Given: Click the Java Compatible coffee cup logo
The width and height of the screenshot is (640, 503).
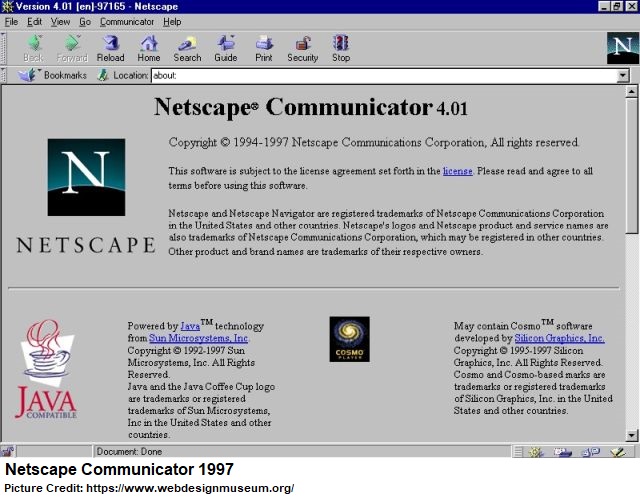Looking at the screenshot, I should click(x=46, y=368).
